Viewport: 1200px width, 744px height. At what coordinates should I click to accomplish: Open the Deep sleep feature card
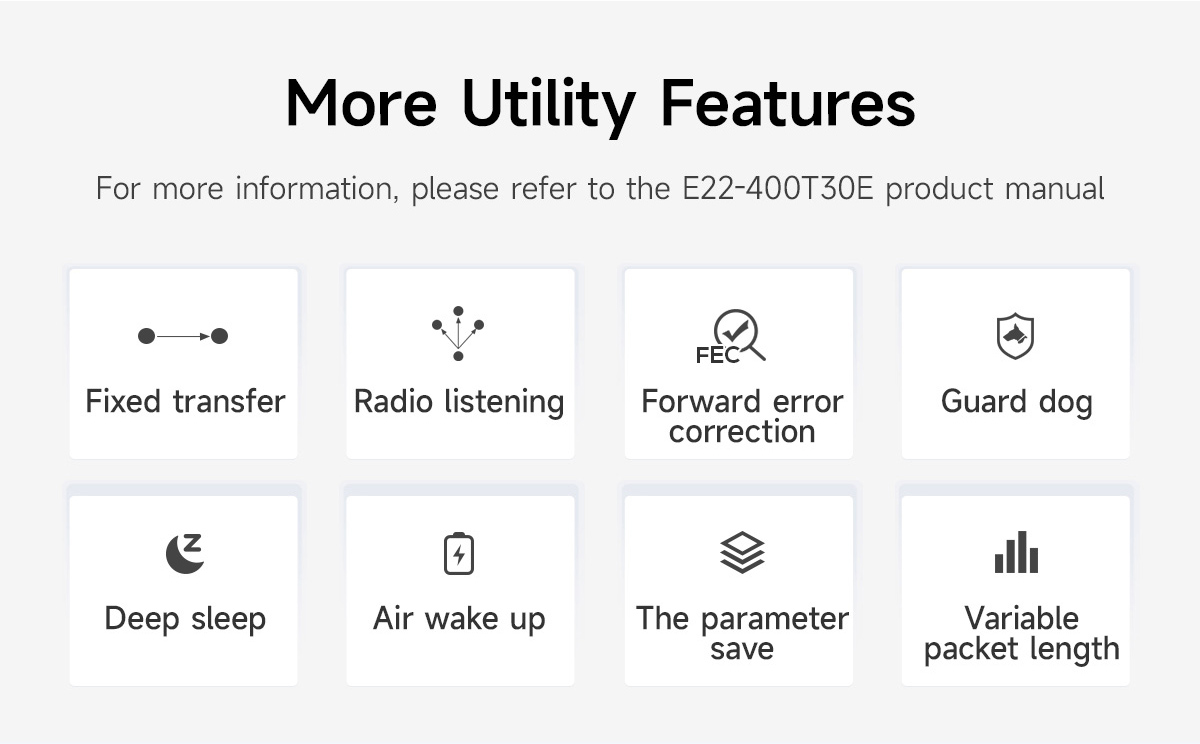pyautogui.click(x=184, y=590)
